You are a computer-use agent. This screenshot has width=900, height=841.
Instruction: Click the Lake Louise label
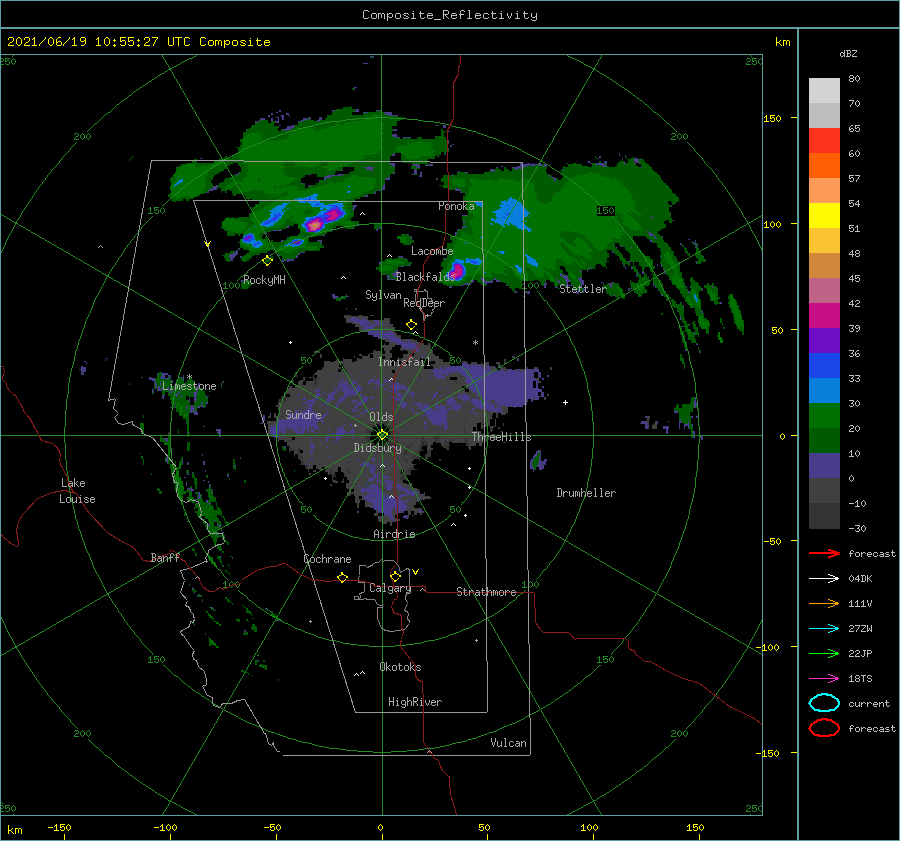tap(77, 491)
